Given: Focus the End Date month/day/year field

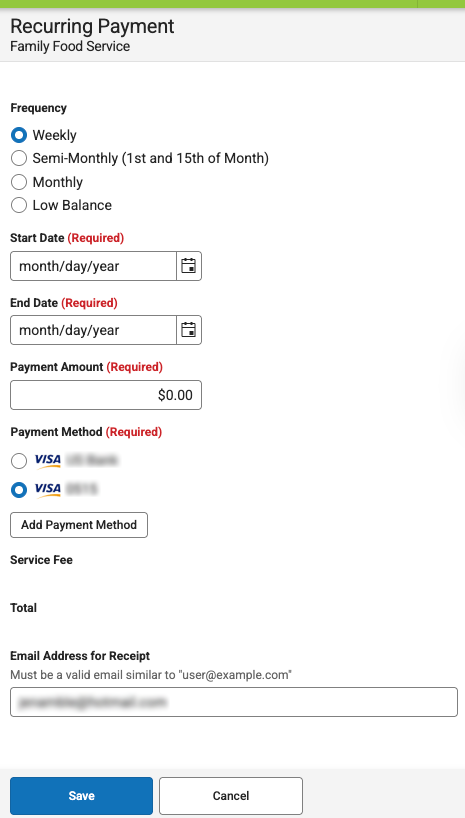Looking at the screenshot, I should tap(93, 330).
